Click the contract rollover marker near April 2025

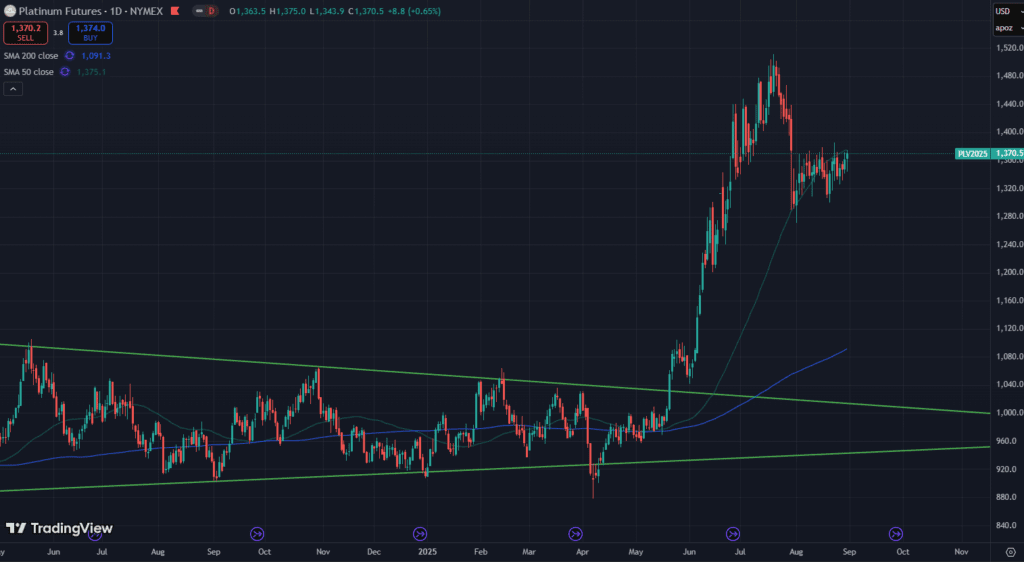[576, 534]
